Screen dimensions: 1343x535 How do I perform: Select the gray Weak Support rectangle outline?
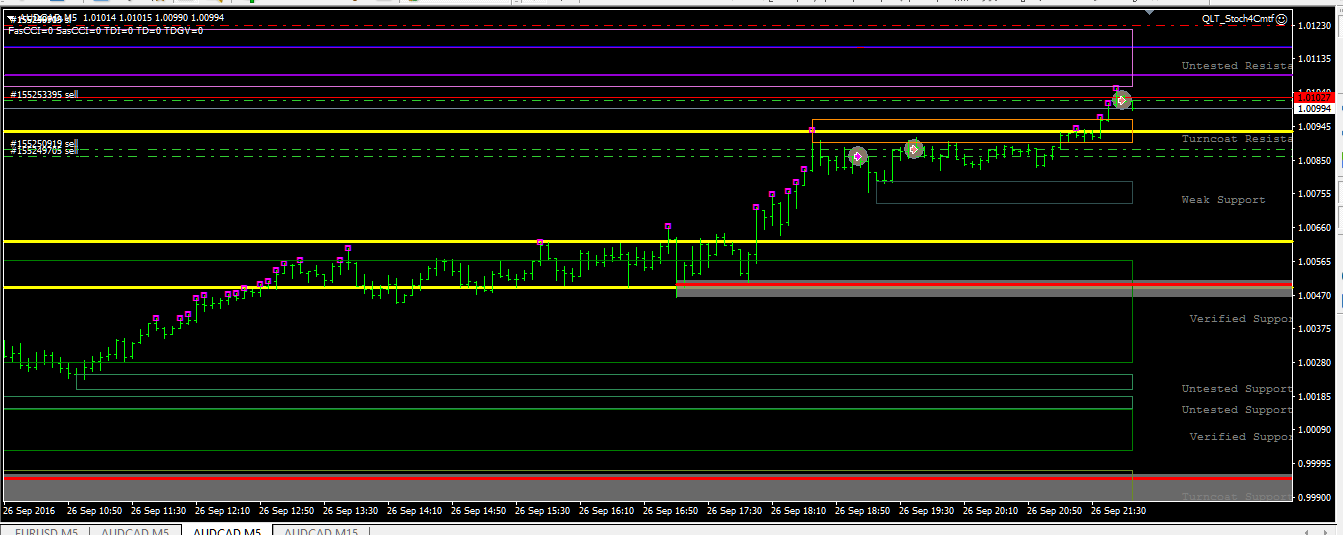1004,192
